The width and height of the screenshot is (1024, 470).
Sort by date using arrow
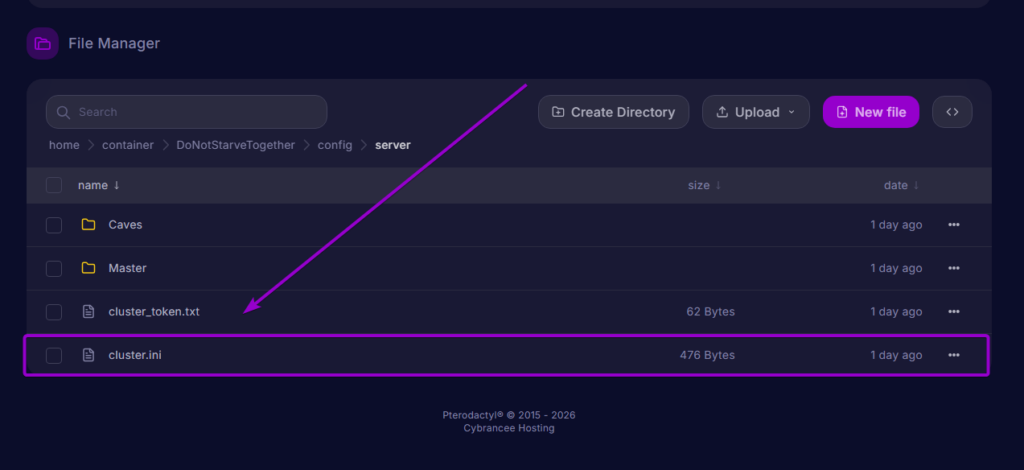[x=916, y=185]
